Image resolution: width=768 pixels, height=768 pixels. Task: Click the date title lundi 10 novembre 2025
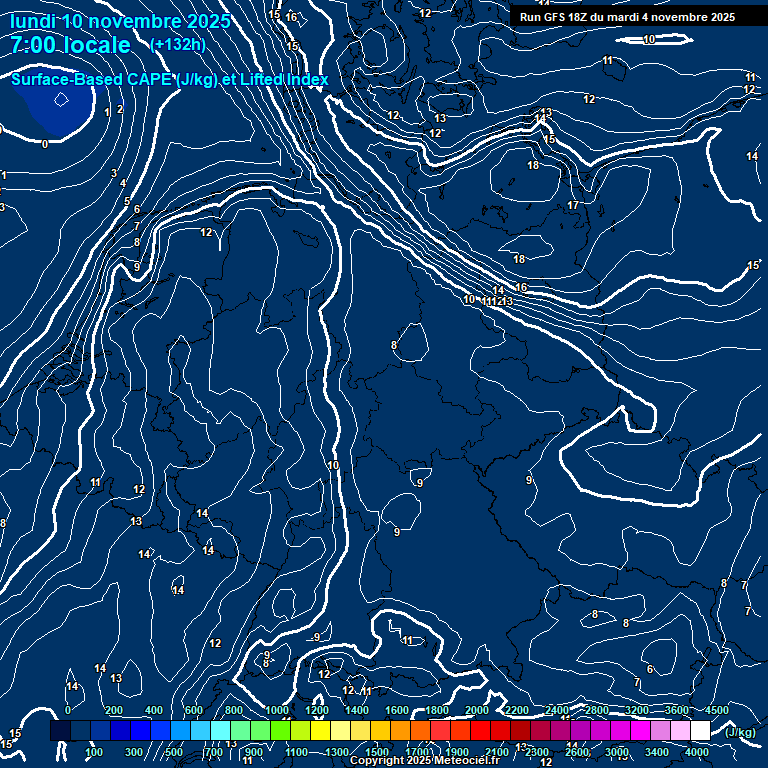(120, 21)
